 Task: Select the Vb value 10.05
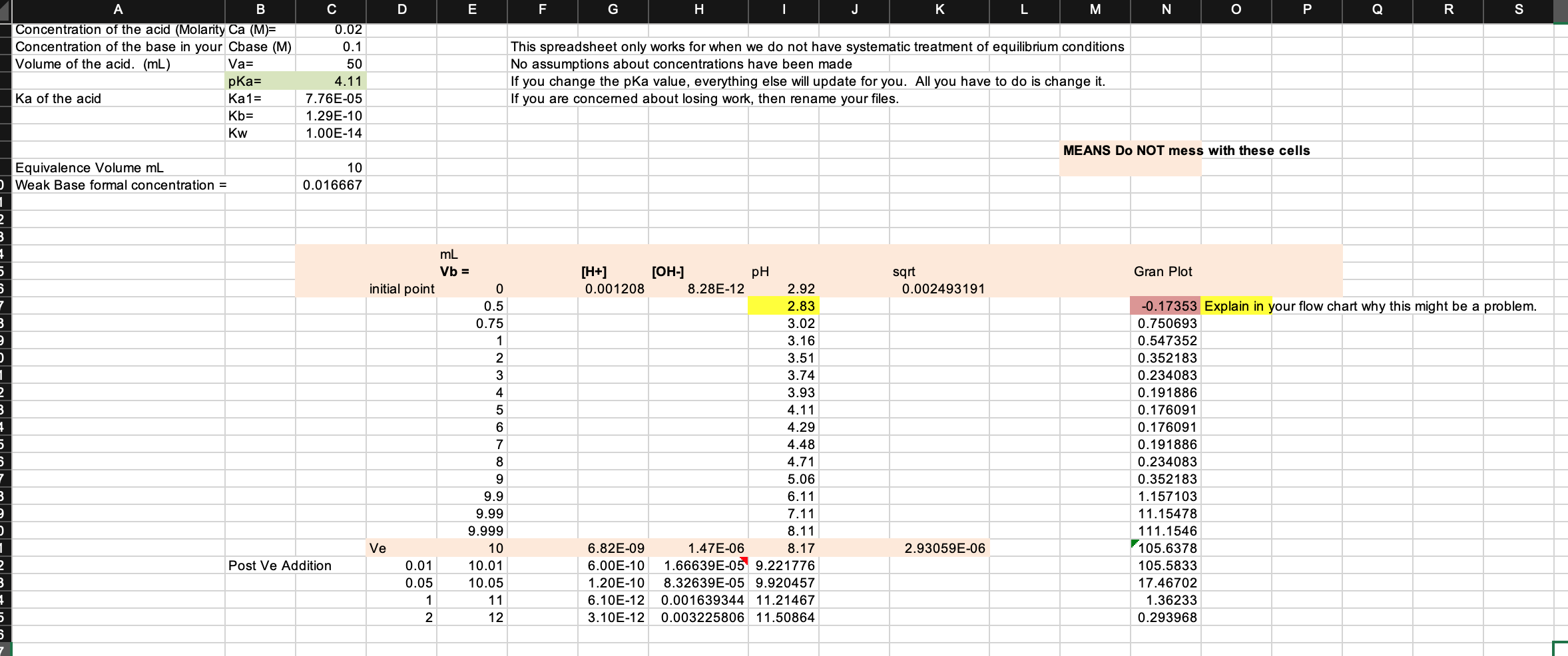click(472, 583)
